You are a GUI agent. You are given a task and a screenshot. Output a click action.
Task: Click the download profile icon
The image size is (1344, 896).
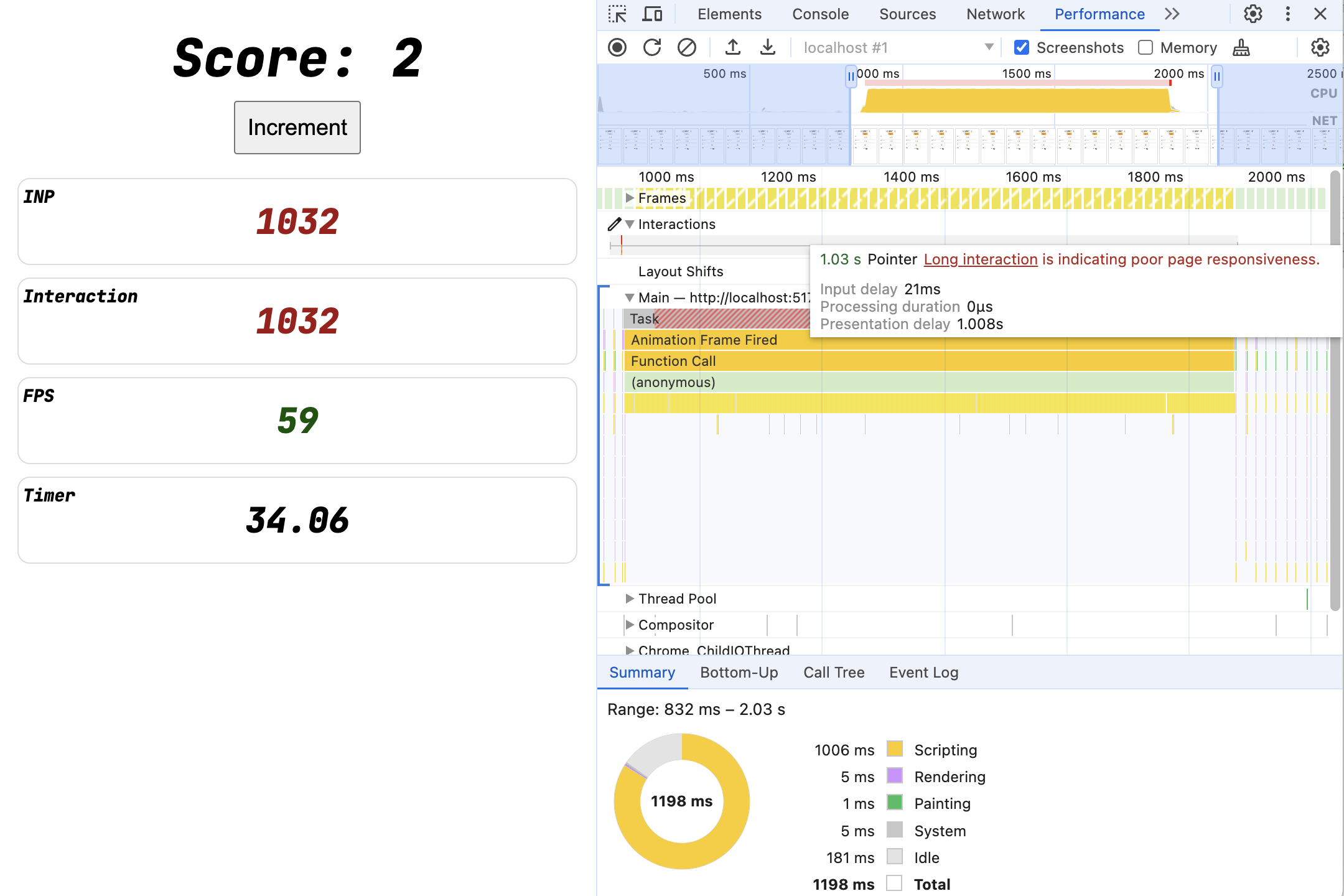[766, 47]
